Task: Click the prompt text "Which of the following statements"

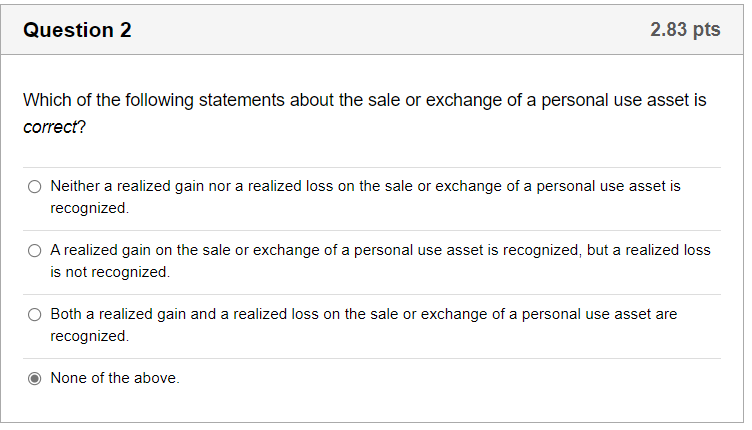Action: 150,101
